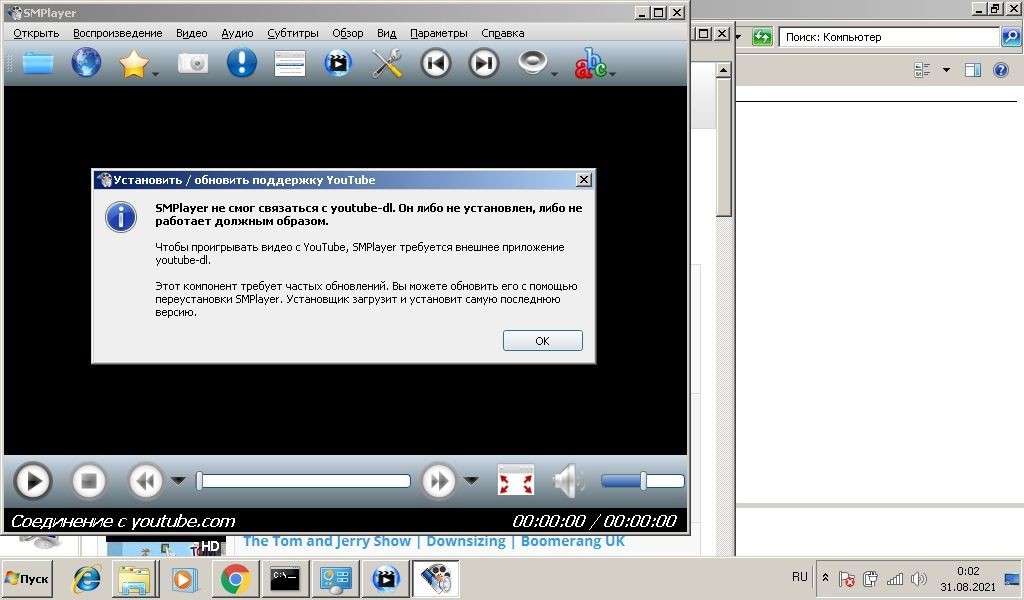The width and height of the screenshot is (1024, 600).
Task: Launch Google Chrome from the taskbar
Action: [235, 579]
